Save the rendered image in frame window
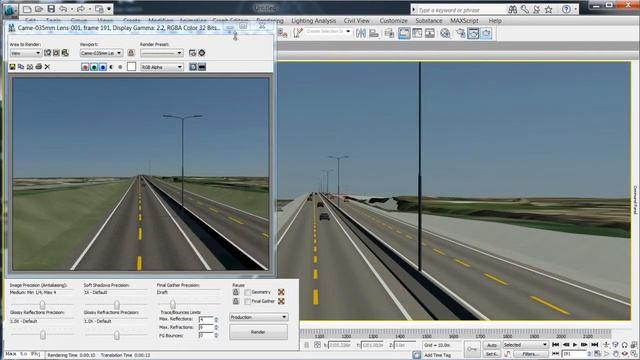 (x=12, y=67)
